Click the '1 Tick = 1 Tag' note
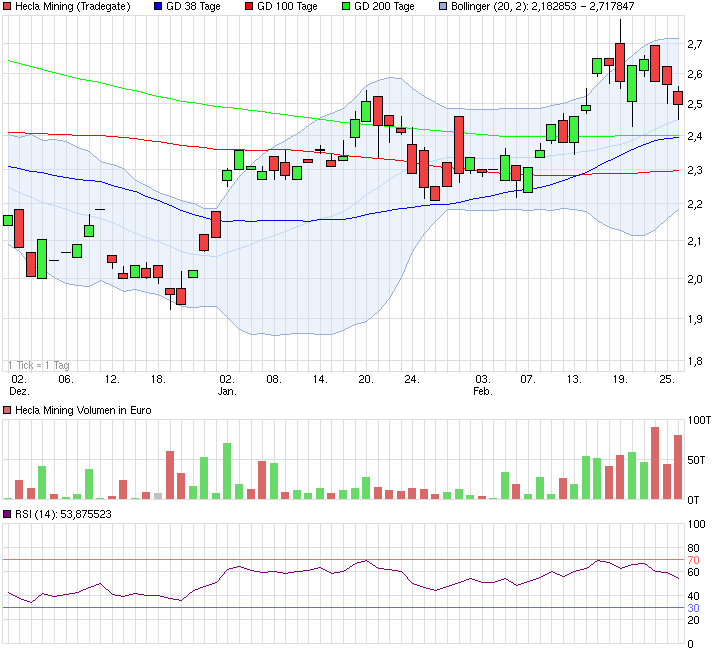This screenshot has height=652, width=726. point(39,365)
